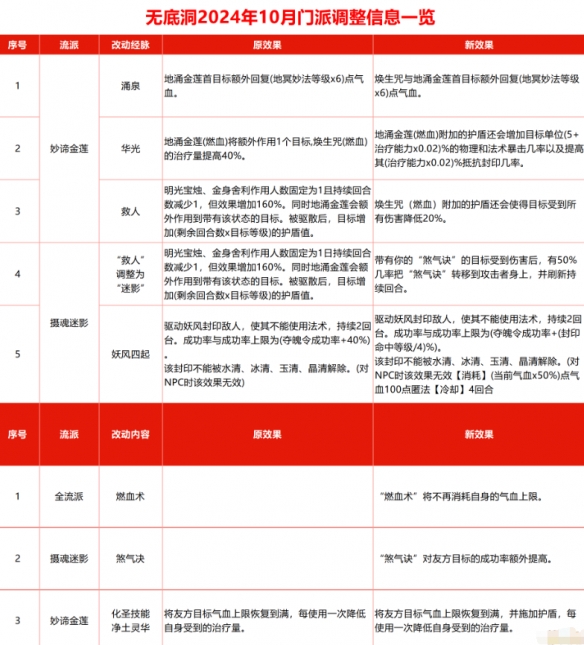This screenshot has height=645, width=584.
Task: Select the 全流派 cell
Action: pos(69,497)
